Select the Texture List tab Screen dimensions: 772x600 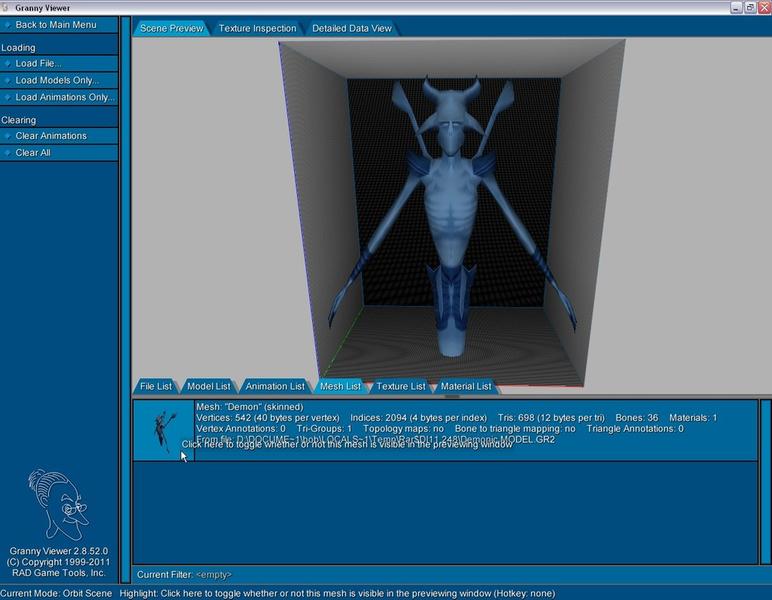401,386
